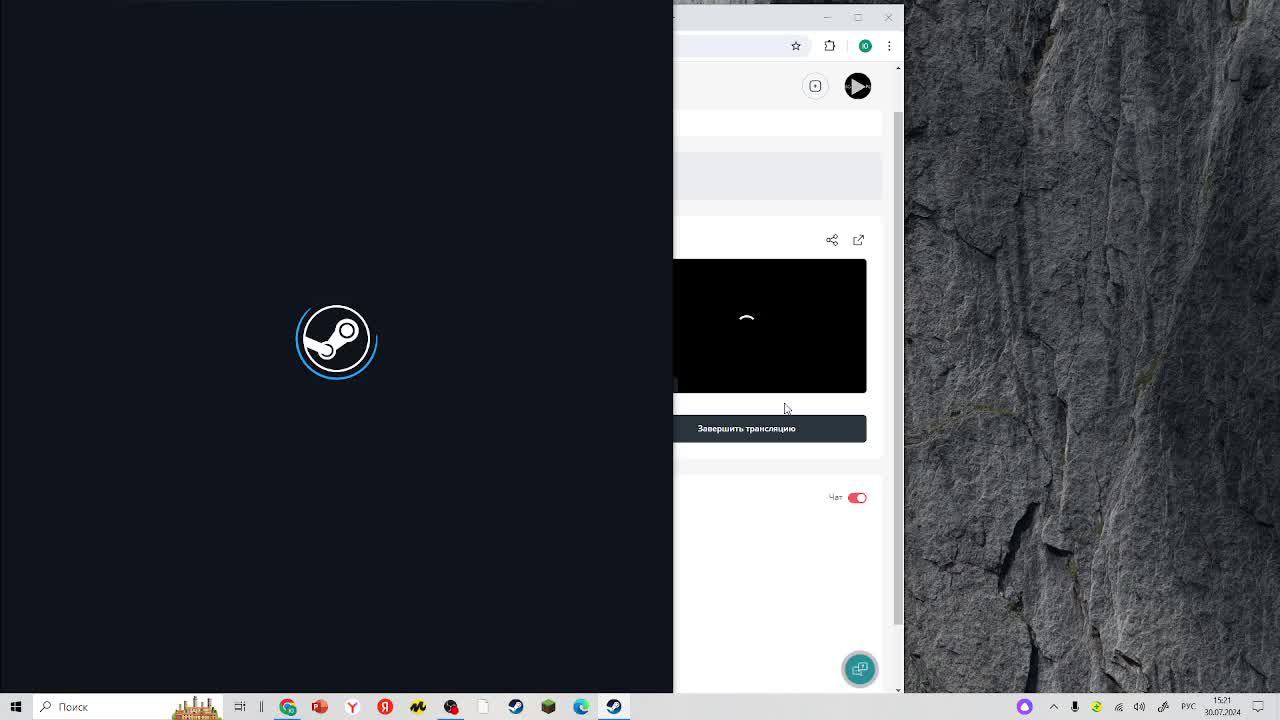Screen dimensions: 1280x720
Task: Open the yellow wave-logo app on the taskbar
Action: point(418,707)
